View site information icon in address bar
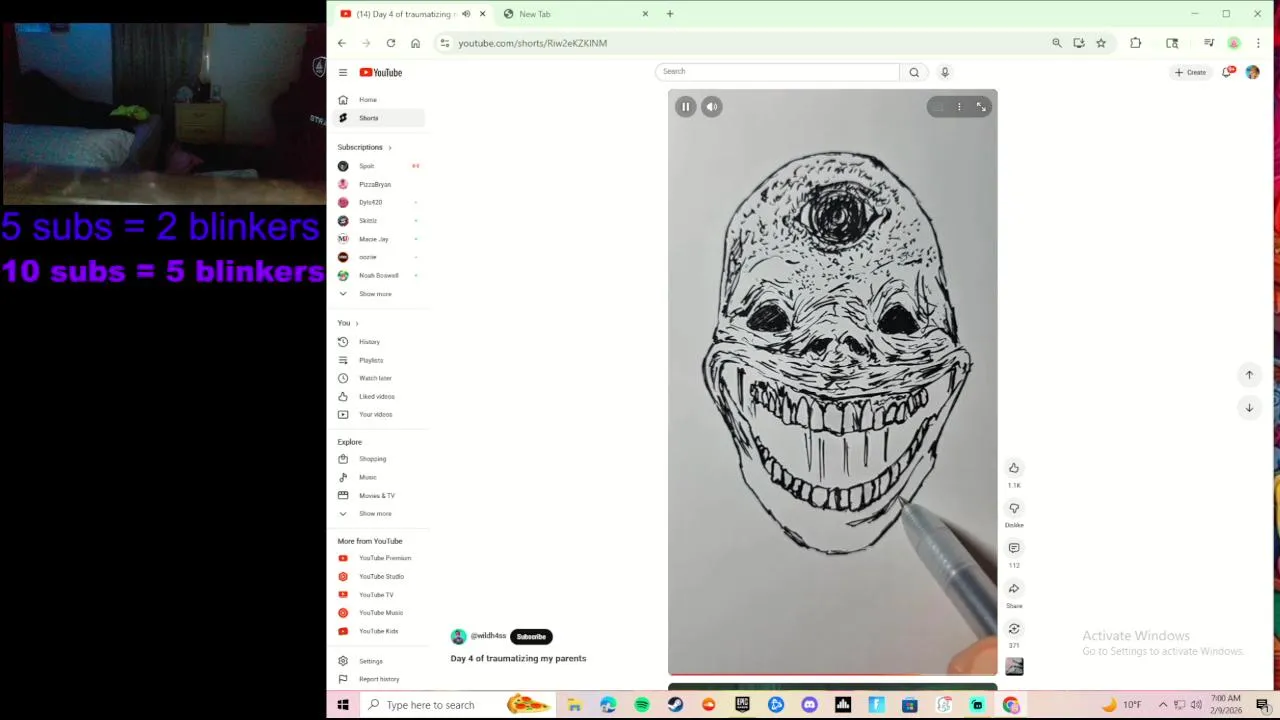Screen dimensions: 1280x720 (444, 43)
